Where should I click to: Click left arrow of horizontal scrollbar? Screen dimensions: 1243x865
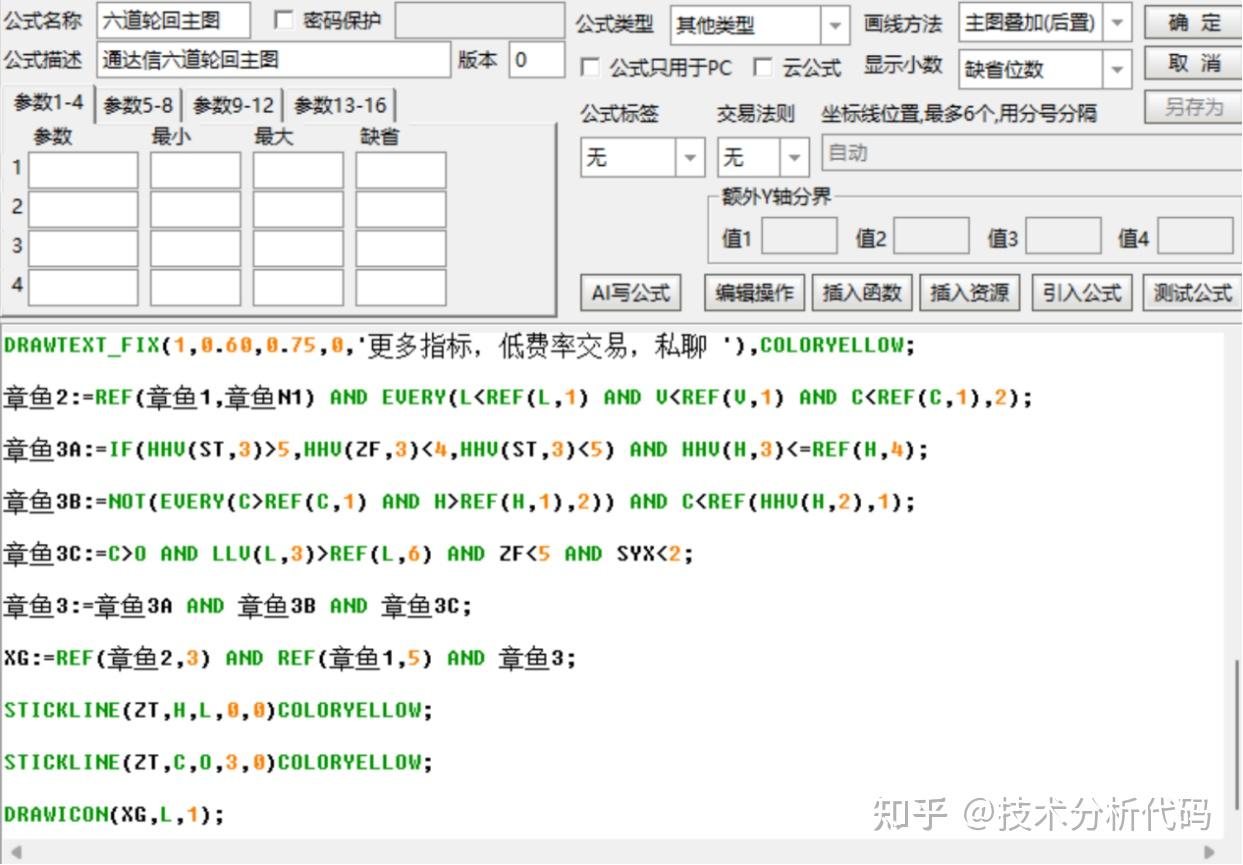[x=14, y=853]
